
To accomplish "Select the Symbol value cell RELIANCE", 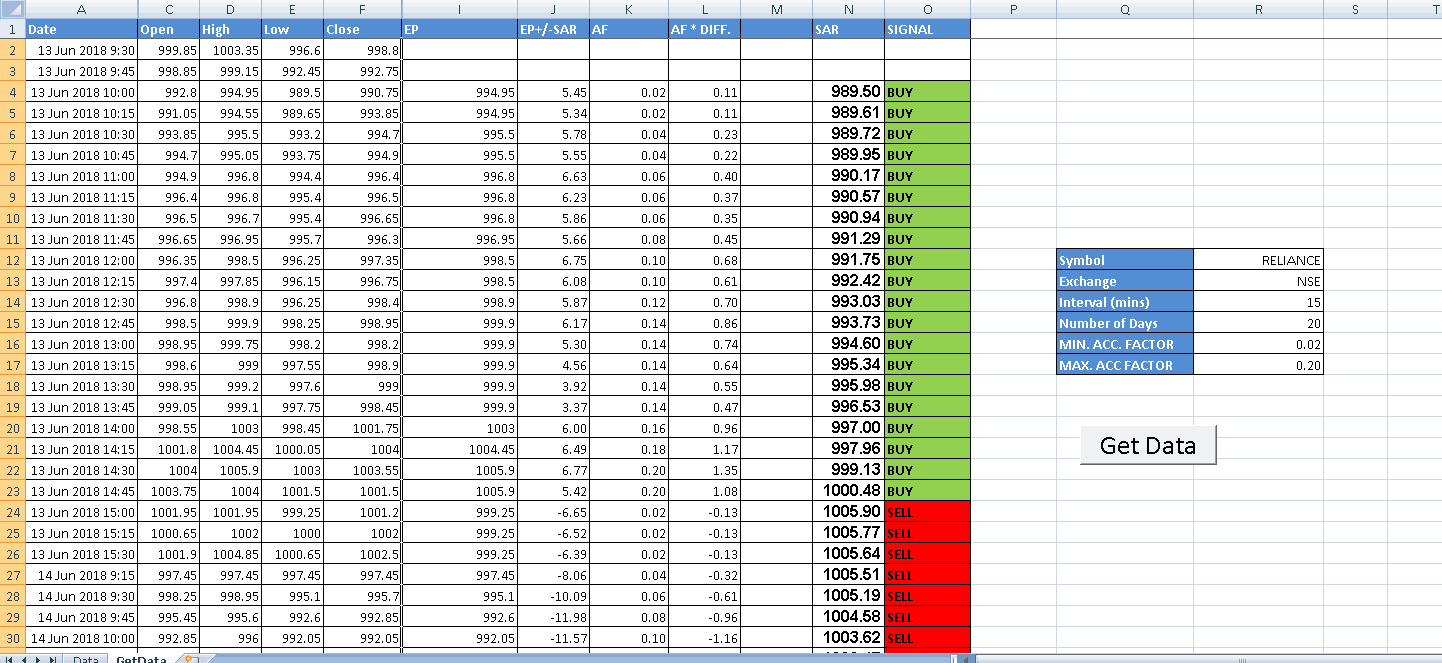I will (1258, 260).
